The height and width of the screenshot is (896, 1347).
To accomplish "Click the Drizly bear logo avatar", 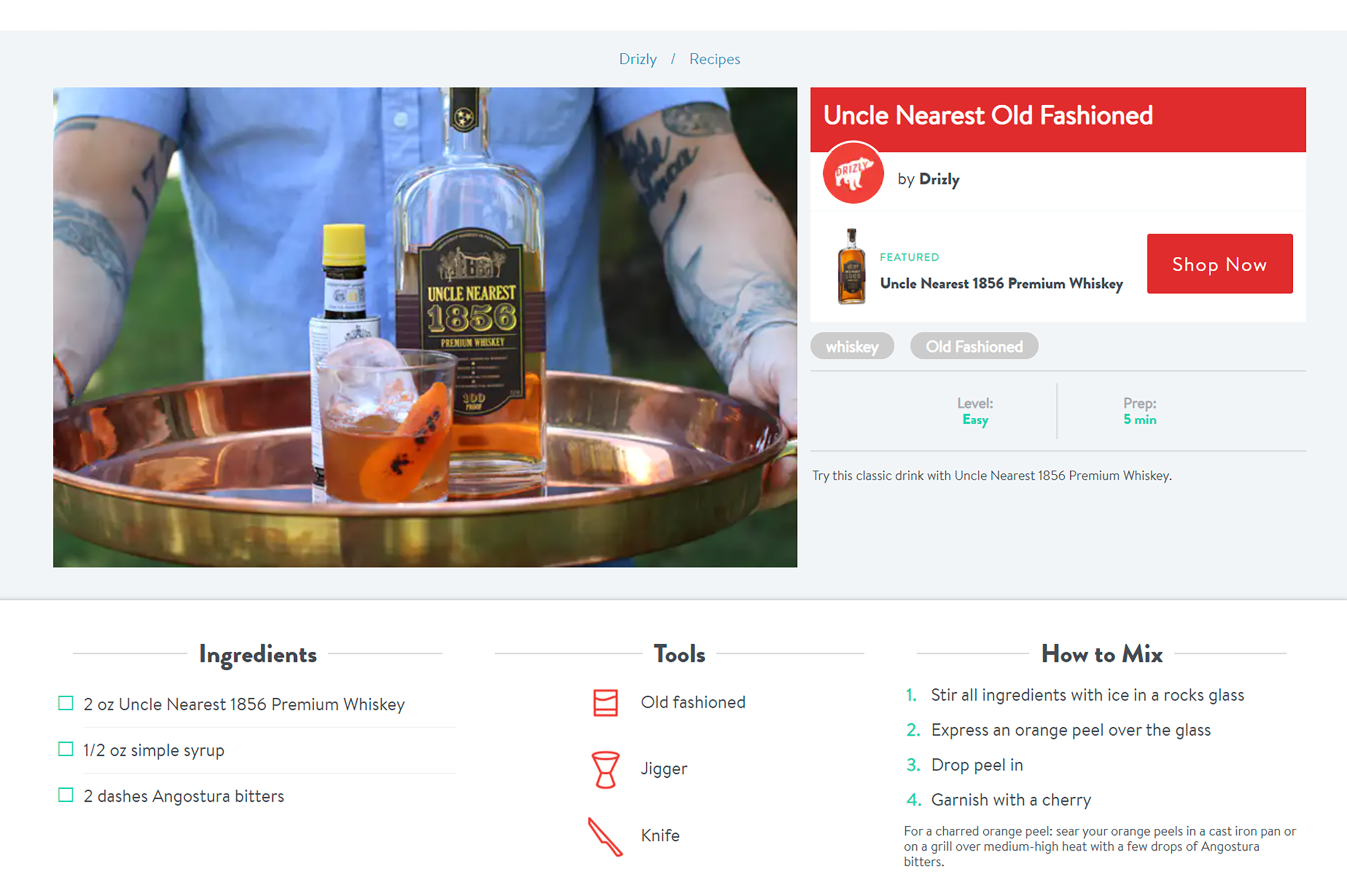I will 853,173.
